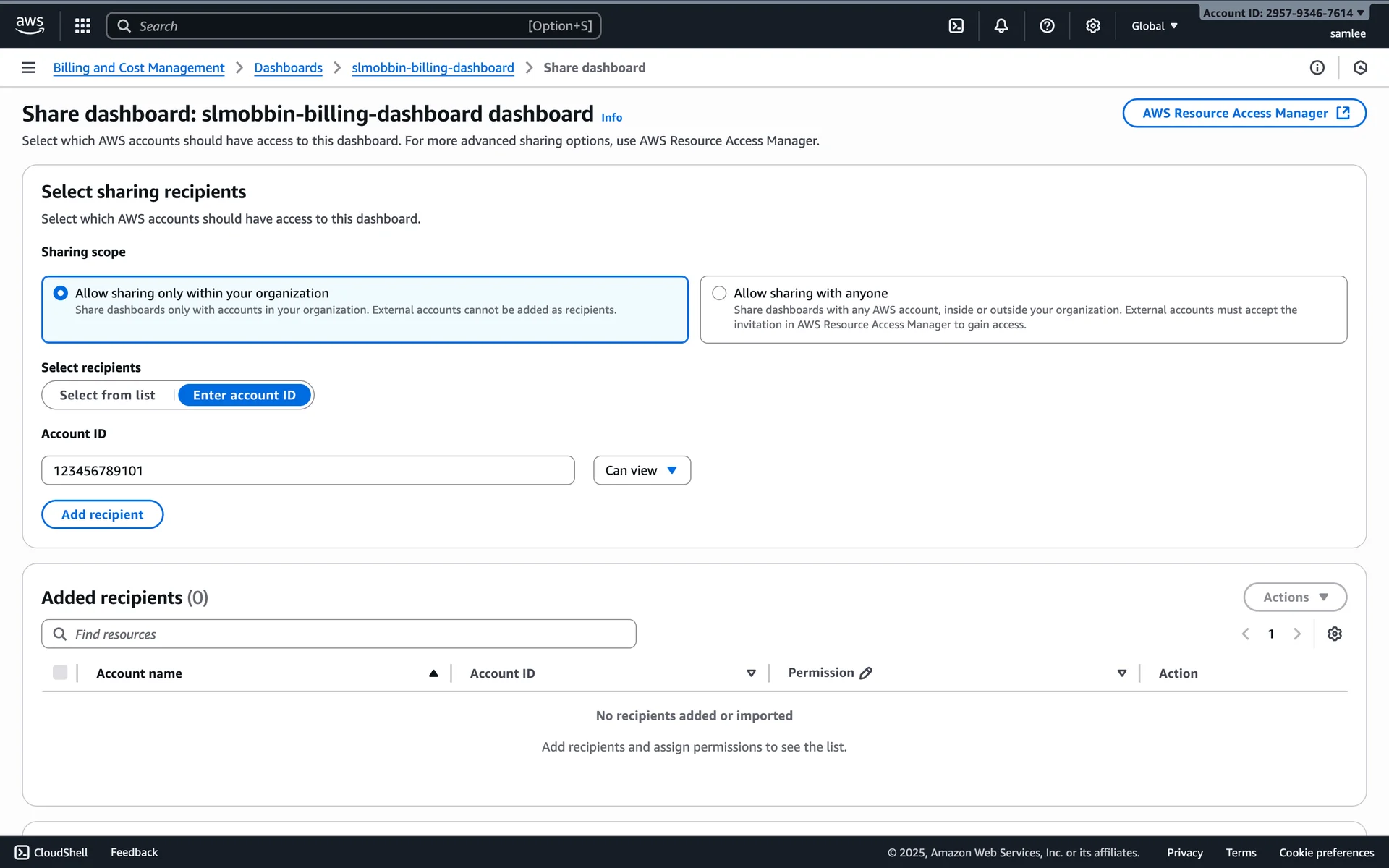Open table preferences gear in Added recipients
Viewport: 1389px width, 868px height.
[x=1335, y=634]
